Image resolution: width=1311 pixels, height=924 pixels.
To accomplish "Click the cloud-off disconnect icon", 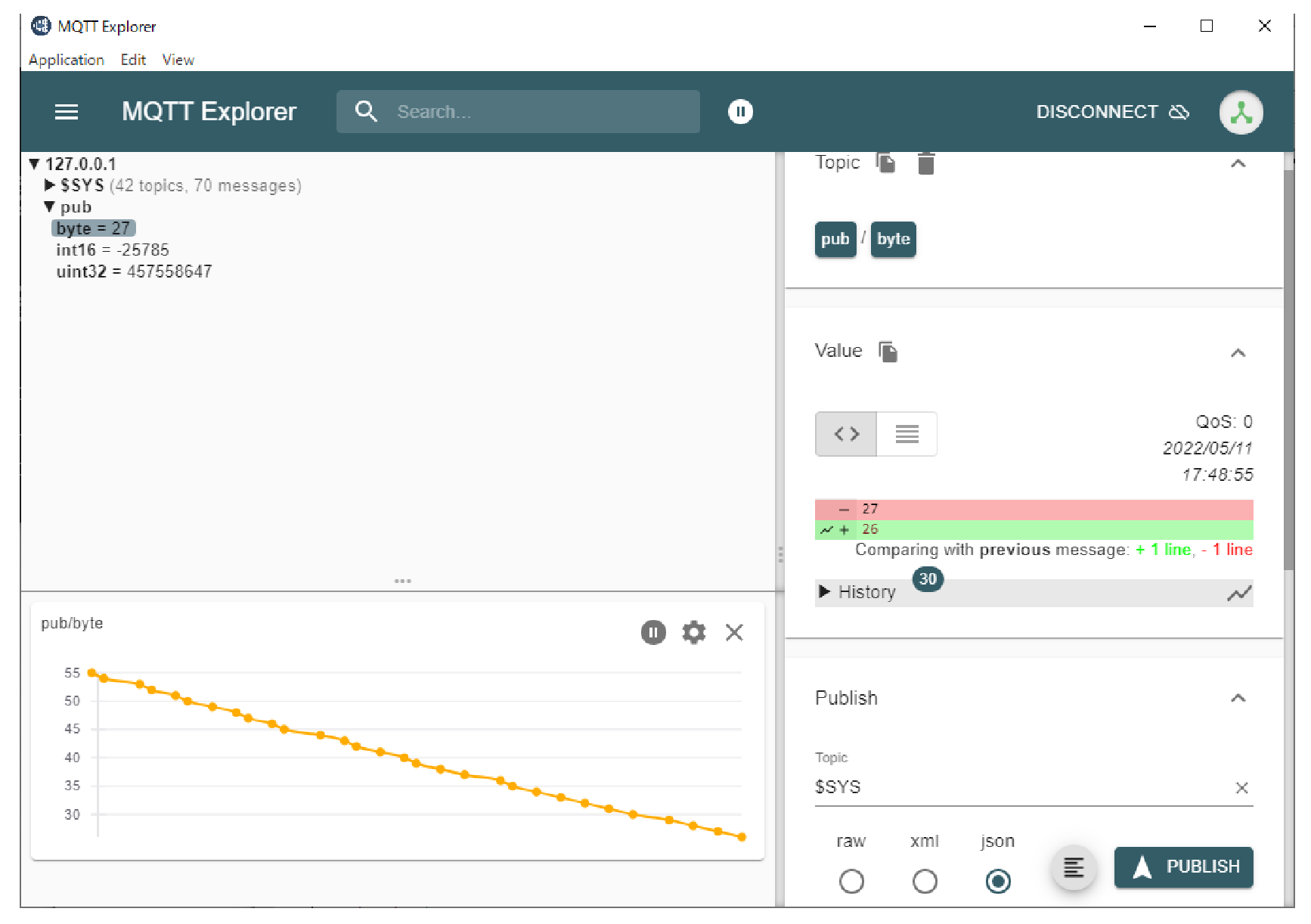I will pyautogui.click(x=1179, y=112).
